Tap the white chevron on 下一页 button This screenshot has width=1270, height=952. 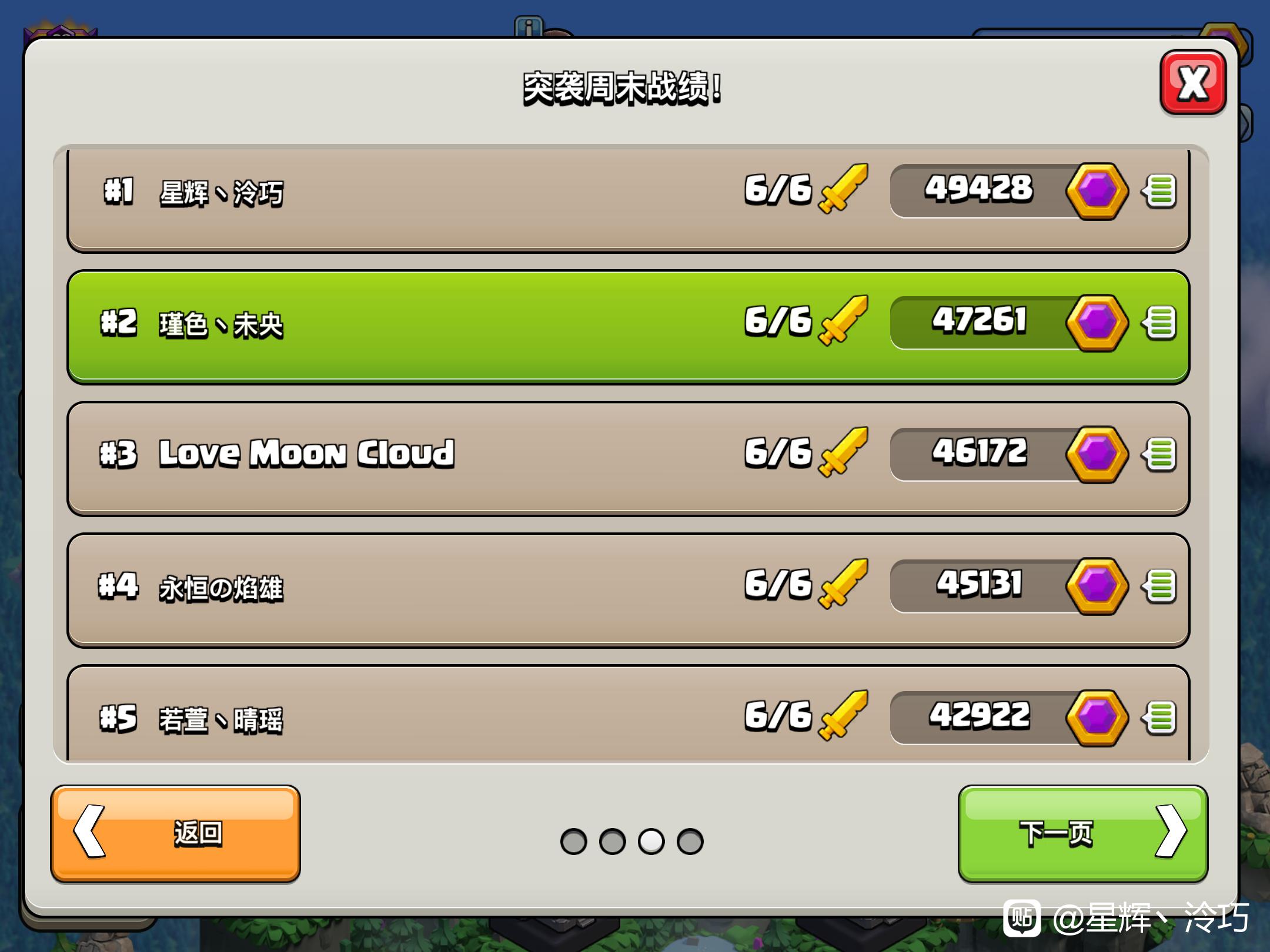[1171, 832]
